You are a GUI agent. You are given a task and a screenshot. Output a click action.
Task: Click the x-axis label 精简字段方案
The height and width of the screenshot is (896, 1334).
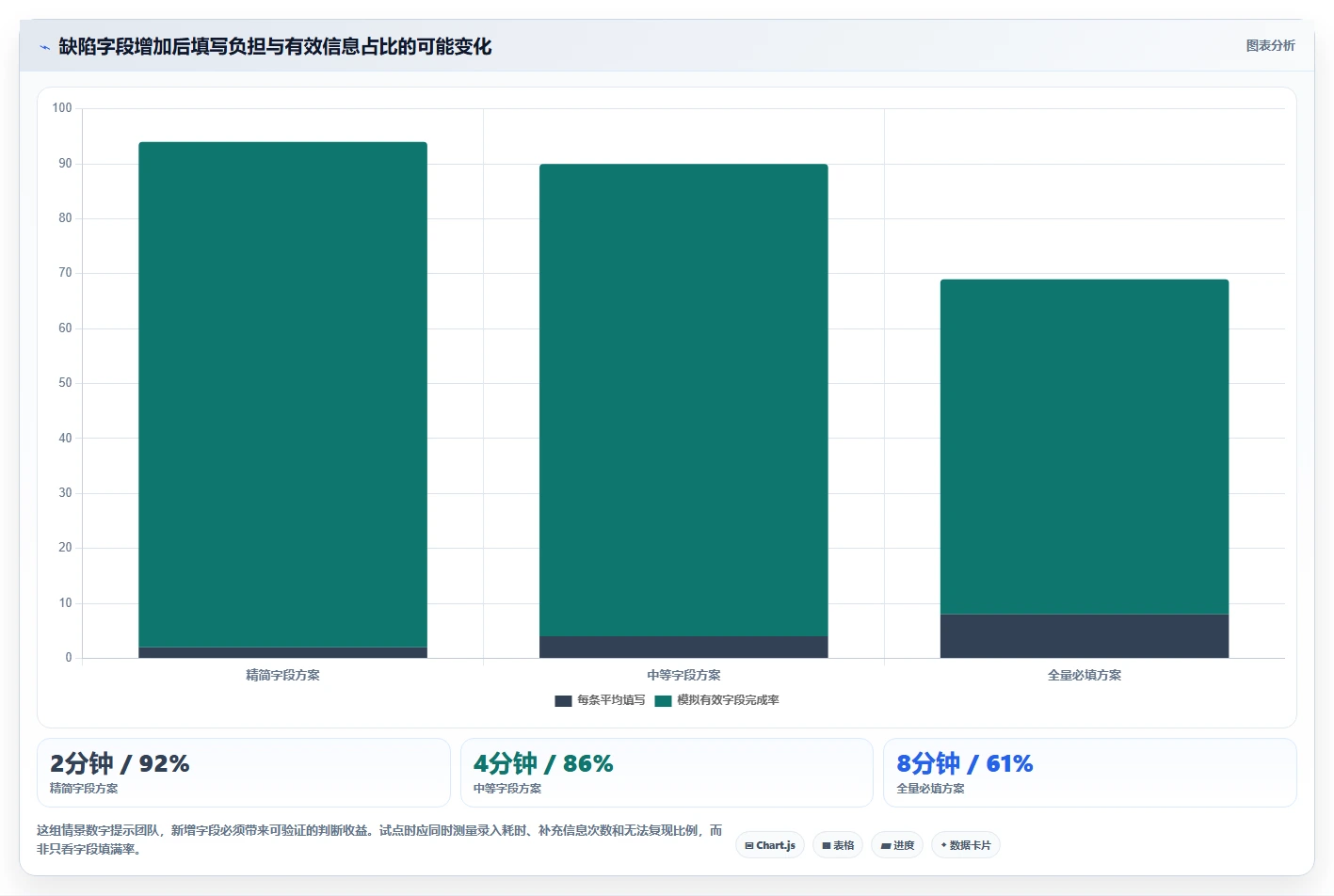pos(282,675)
